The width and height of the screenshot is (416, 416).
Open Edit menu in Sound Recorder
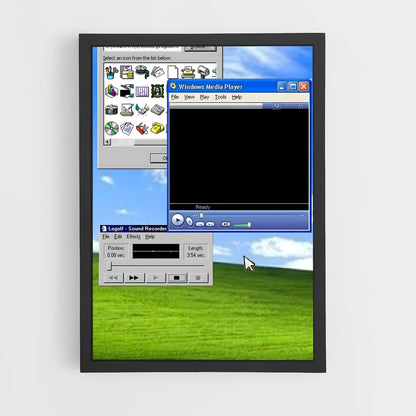(x=118, y=237)
